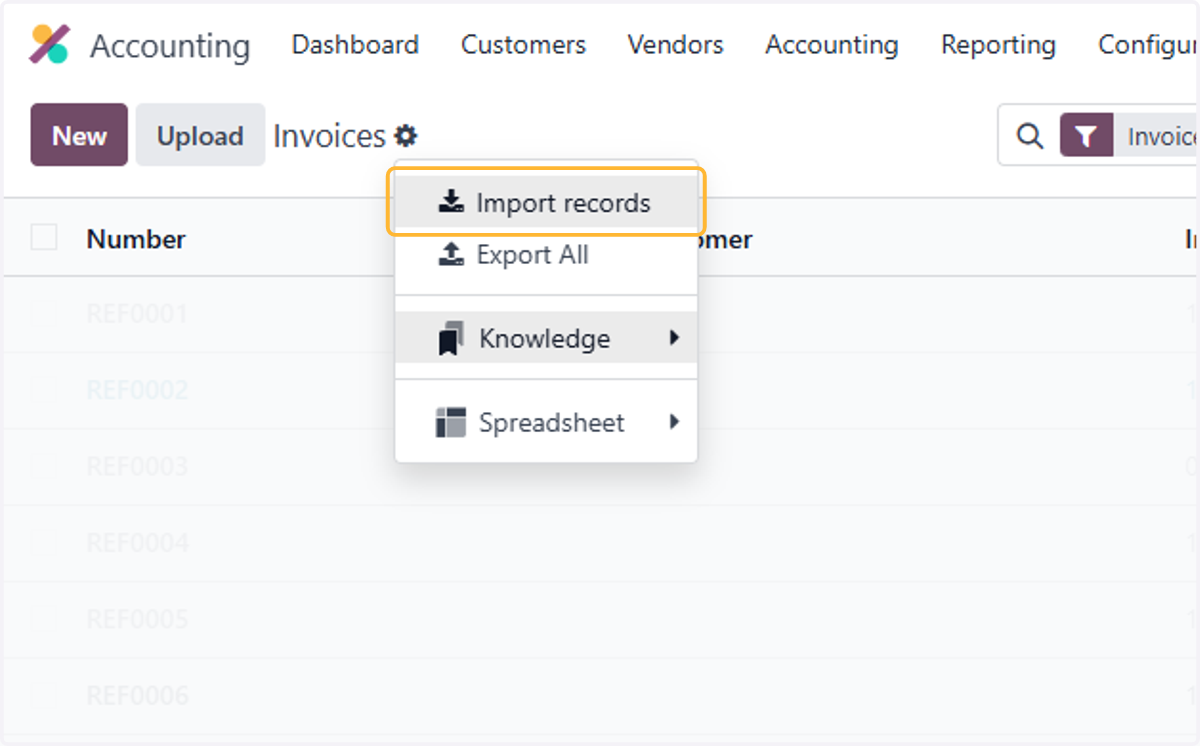Click the Upload button
Screen dimensions: 1200x746
[x=200, y=135]
